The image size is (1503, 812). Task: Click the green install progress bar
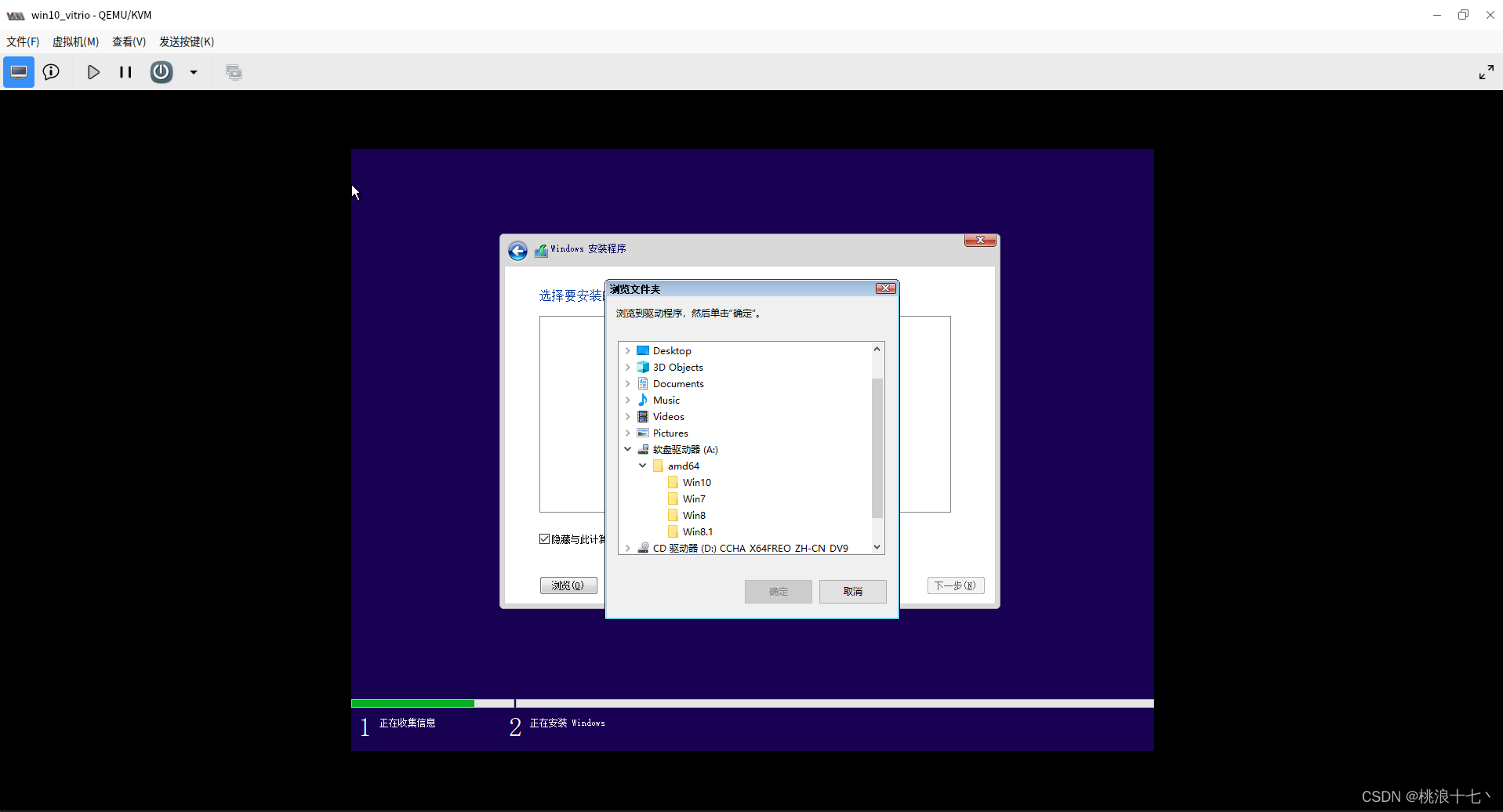coord(412,704)
